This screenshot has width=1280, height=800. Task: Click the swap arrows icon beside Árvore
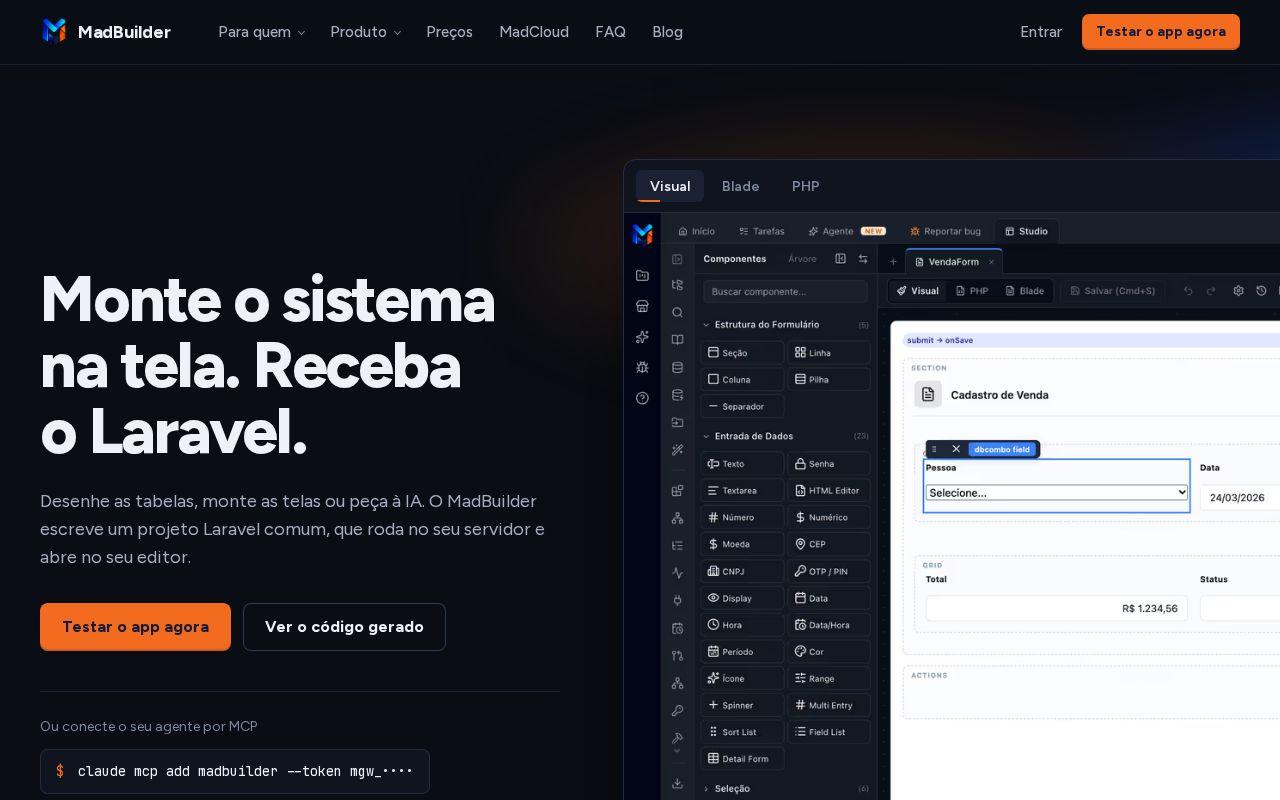(863, 259)
